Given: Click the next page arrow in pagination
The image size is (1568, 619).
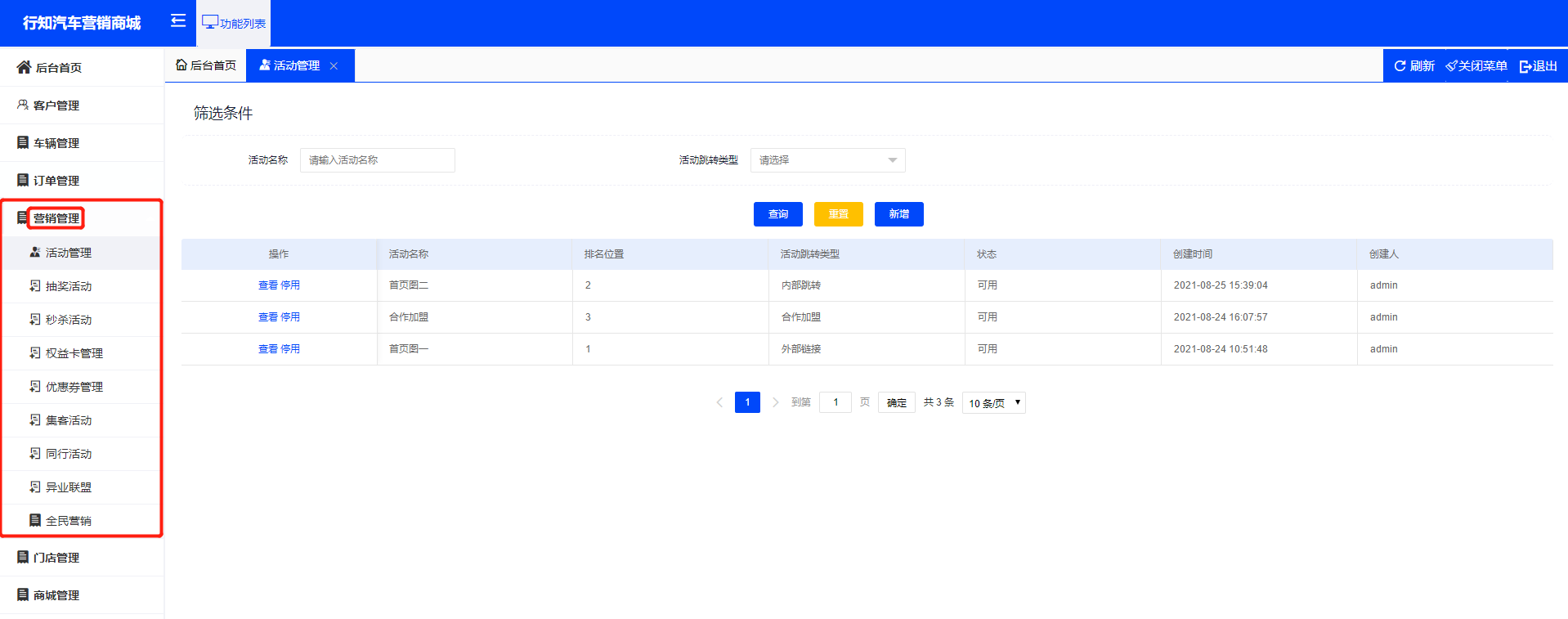Looking at the screenshot, I should pos(775,402).
